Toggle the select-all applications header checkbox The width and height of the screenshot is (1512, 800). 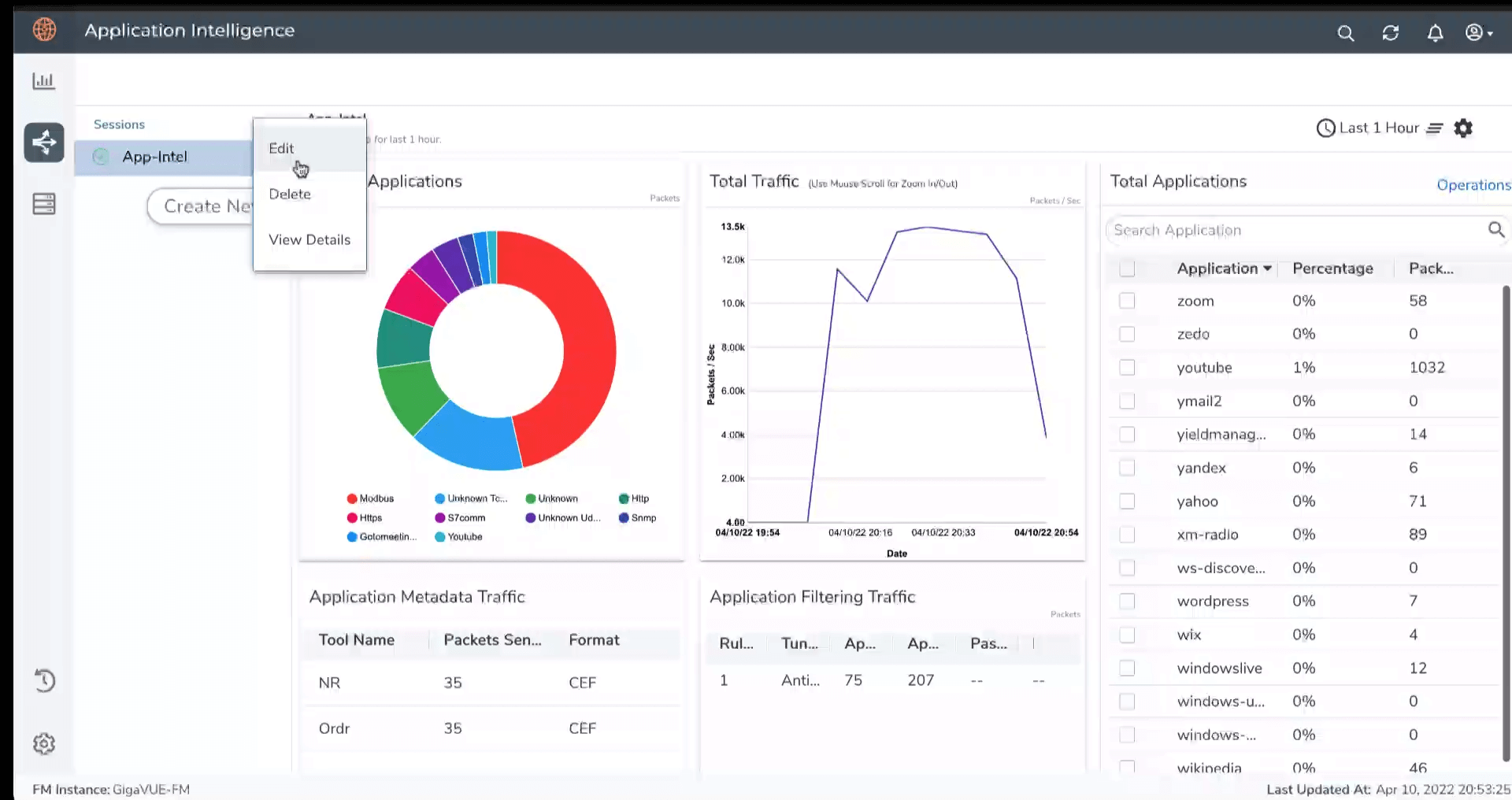coord(1127,269)
